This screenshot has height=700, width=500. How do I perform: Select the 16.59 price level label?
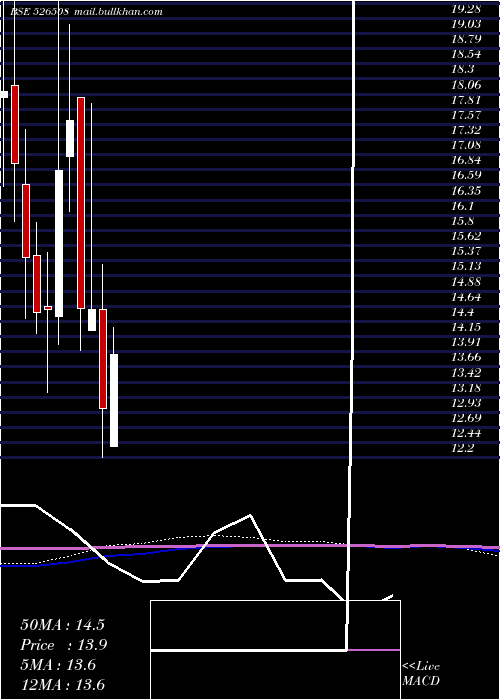click(x=466, y=175)
